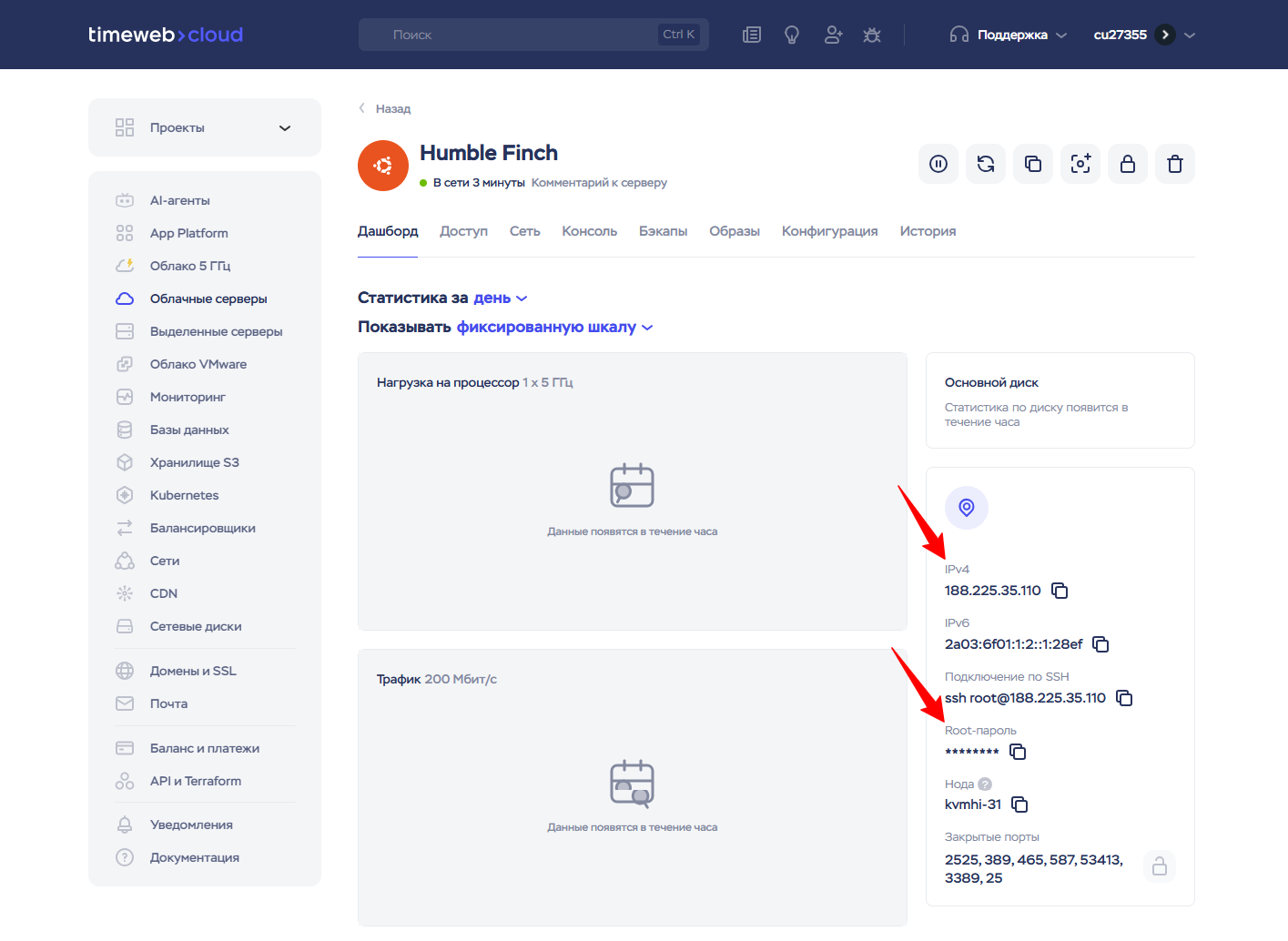
Task: Open the statistics period dropdown 'день'
Action: [501, 298]
